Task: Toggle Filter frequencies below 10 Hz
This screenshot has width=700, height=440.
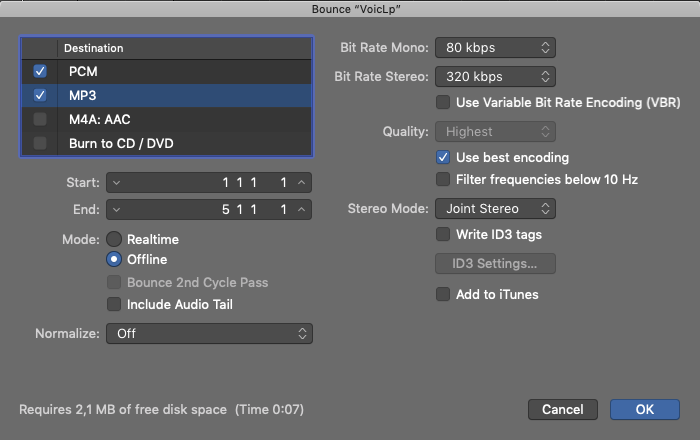Action: tap(443, 180)
